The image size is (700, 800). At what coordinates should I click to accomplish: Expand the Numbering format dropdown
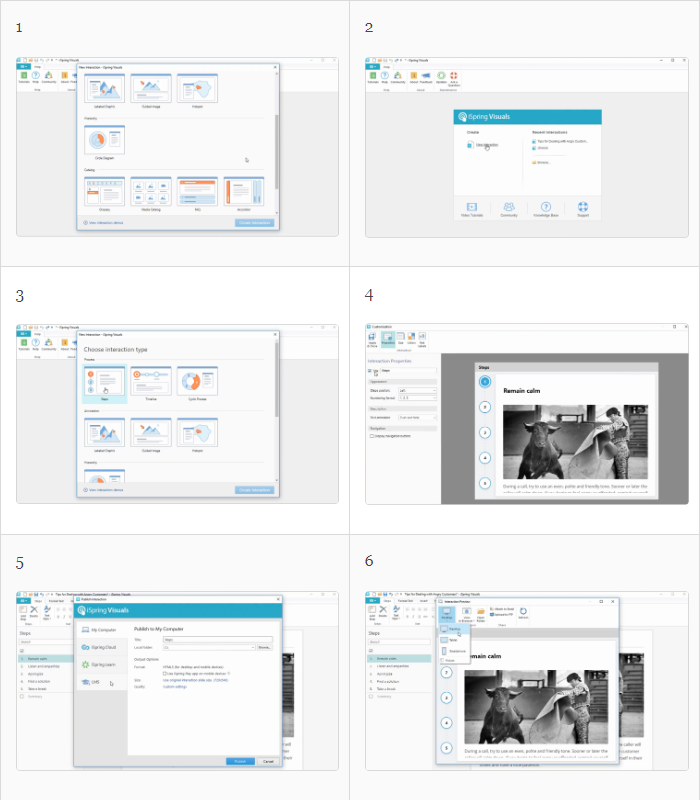pos(416,398)
